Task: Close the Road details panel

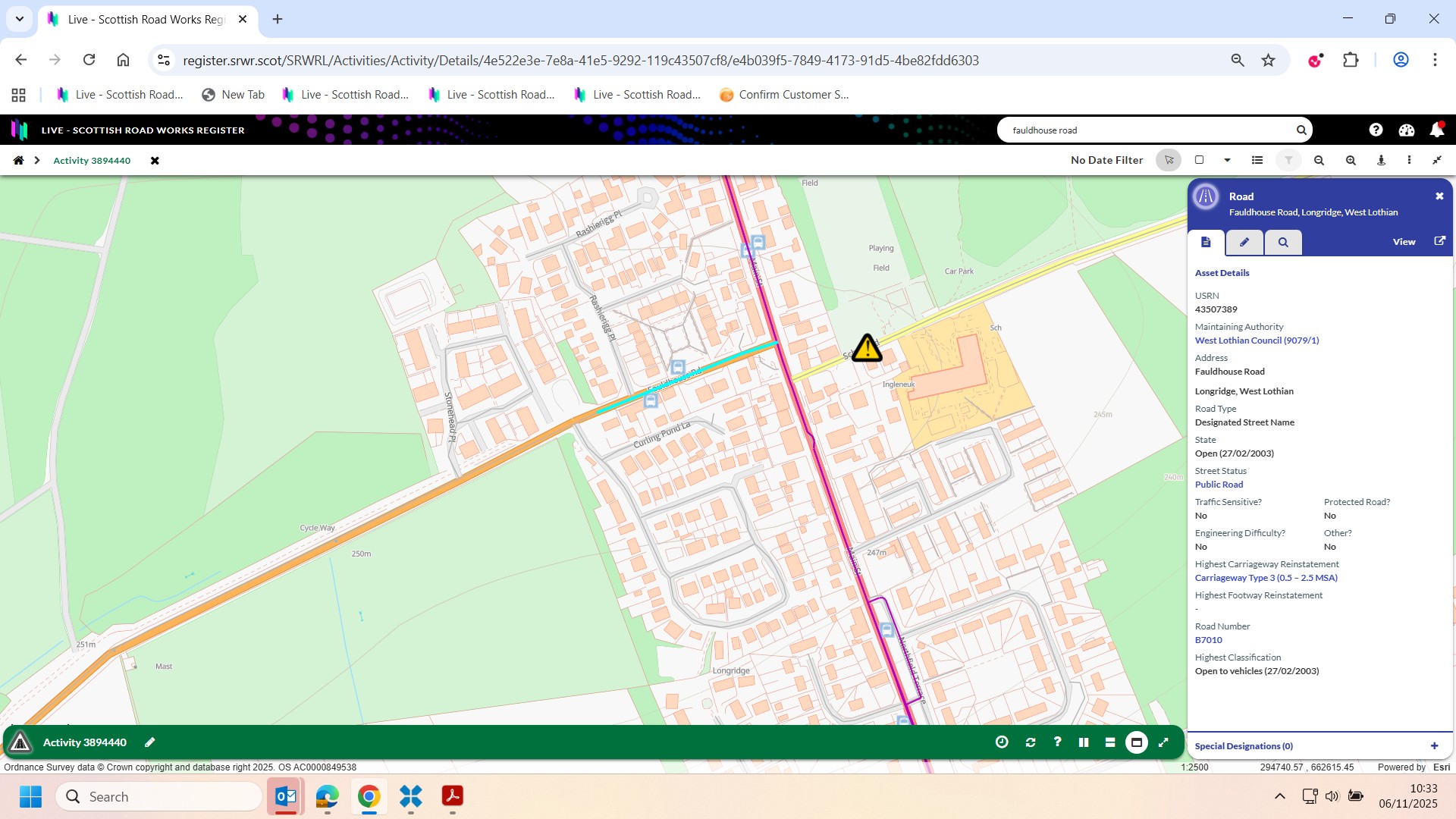Action: [1439, 196]
